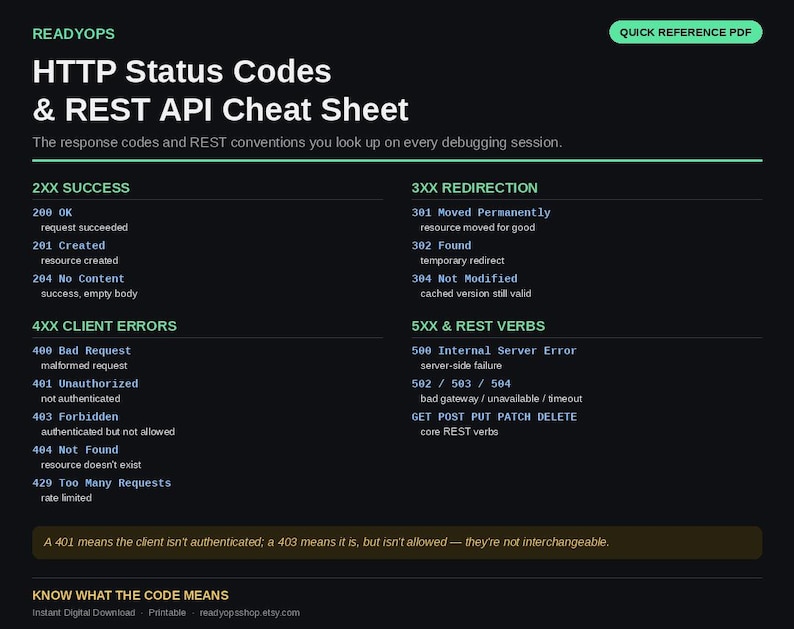Click the 'request succeeded' description
This screenshot has width=794, height=629.
pos(84,227)
